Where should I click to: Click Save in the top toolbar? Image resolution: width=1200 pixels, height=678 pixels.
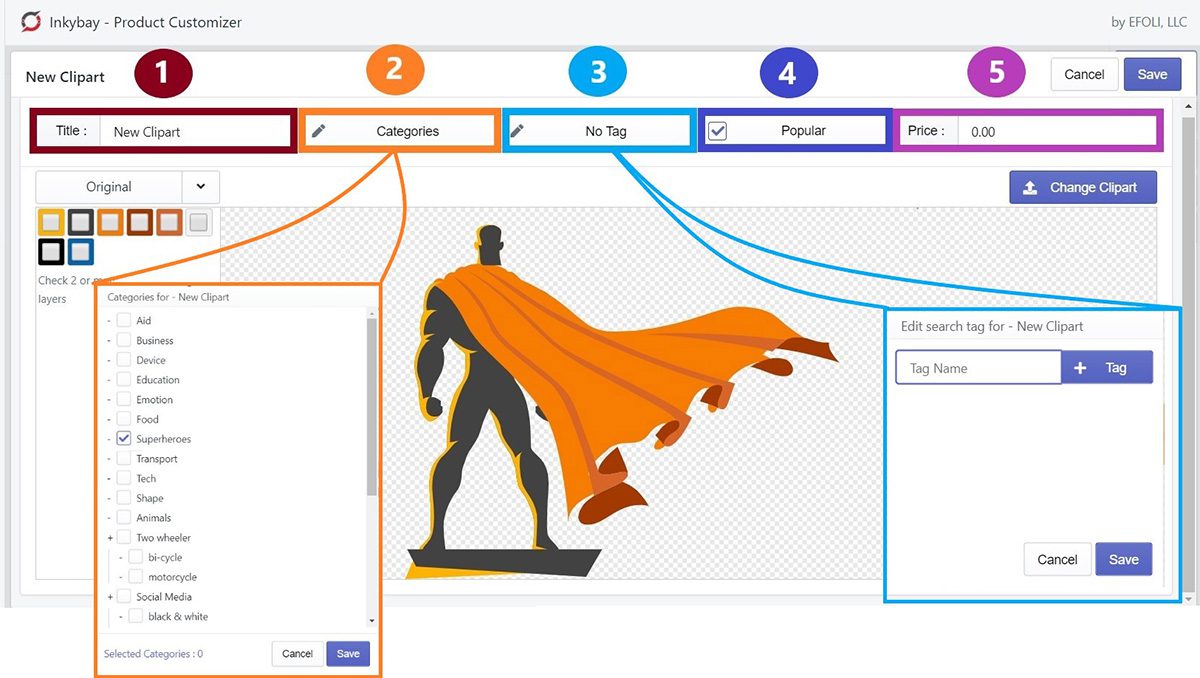click(x=1152, y=73)
